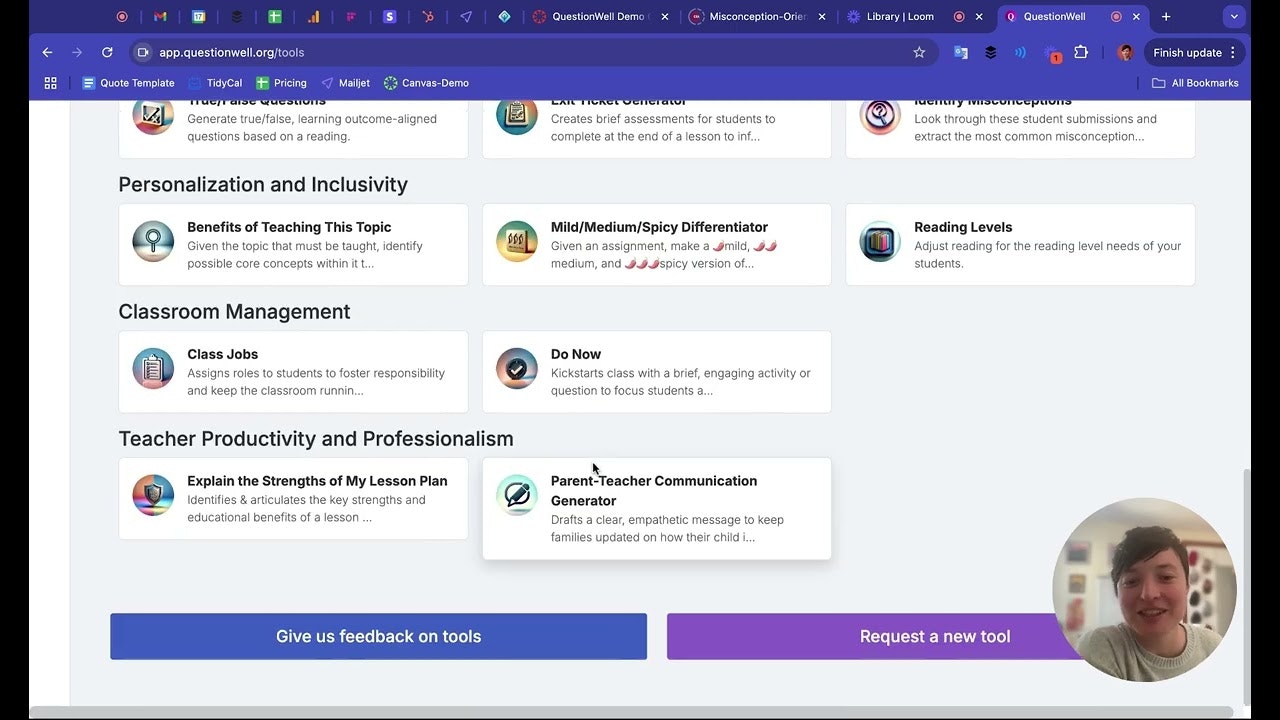This screenshot has width=1280, height=720.
Task: Open the Mild/Medium/Spicy Differentiator title
Action: 659,227
